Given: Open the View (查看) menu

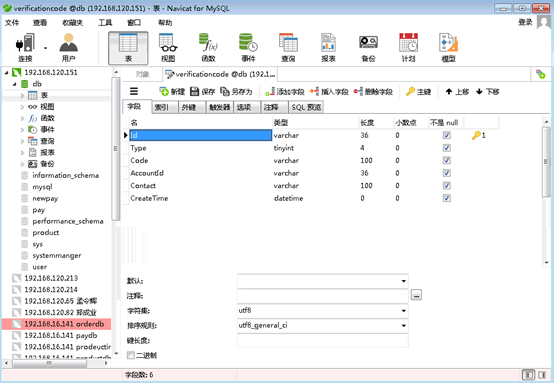Looking at the screenshot, I should [x=40, y=23].
